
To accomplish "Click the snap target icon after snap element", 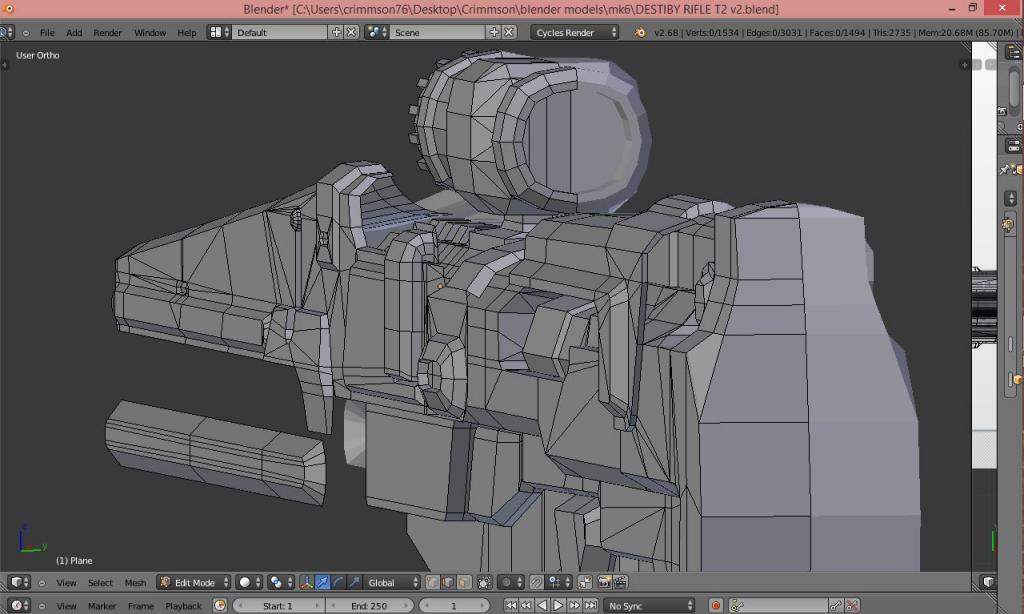I will click(x=584, y=583).
